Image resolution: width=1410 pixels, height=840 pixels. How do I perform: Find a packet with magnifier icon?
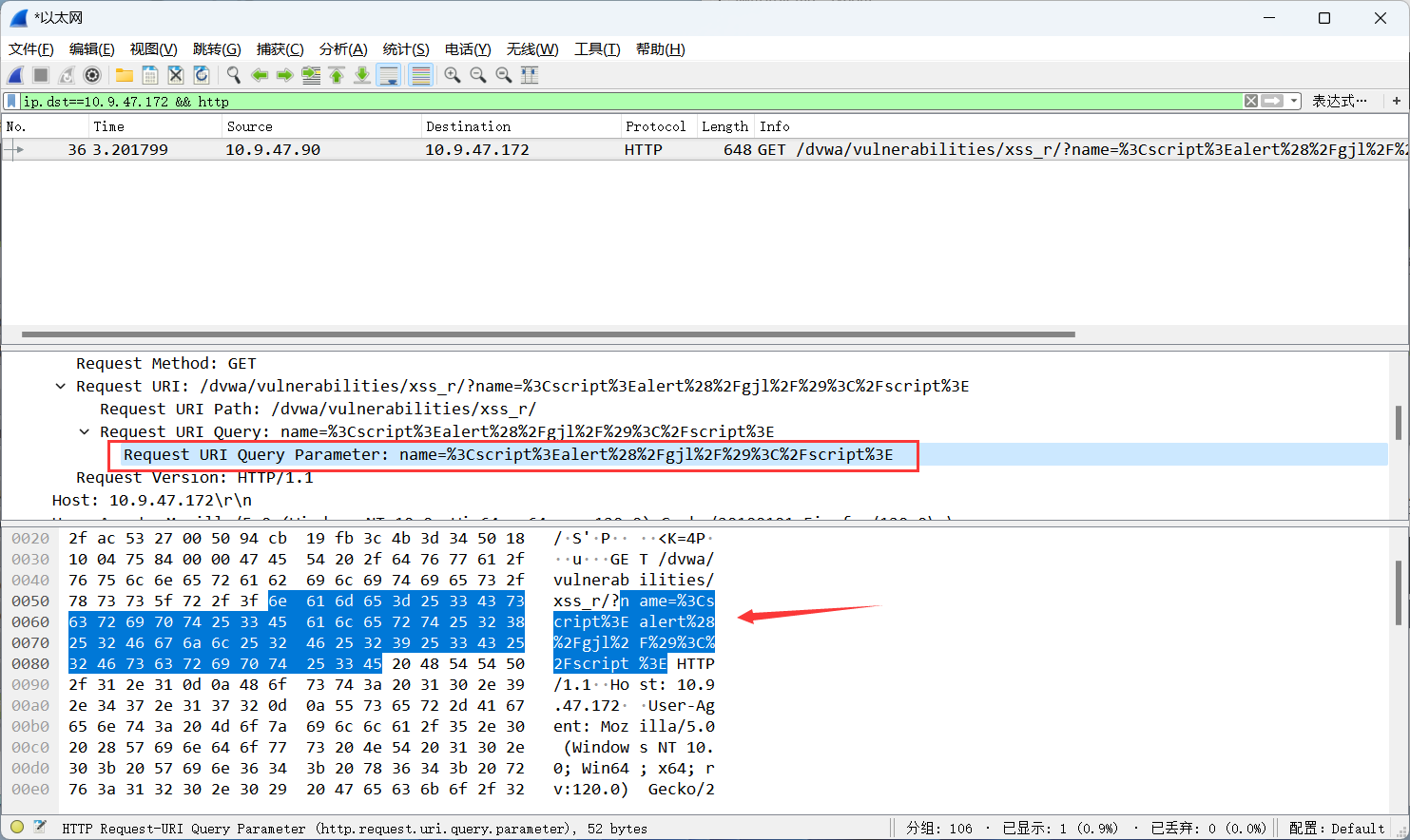(233, 75)
